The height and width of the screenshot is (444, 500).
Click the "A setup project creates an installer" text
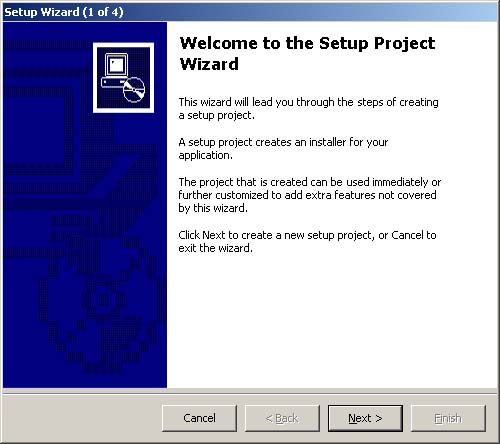coord(283,148)
